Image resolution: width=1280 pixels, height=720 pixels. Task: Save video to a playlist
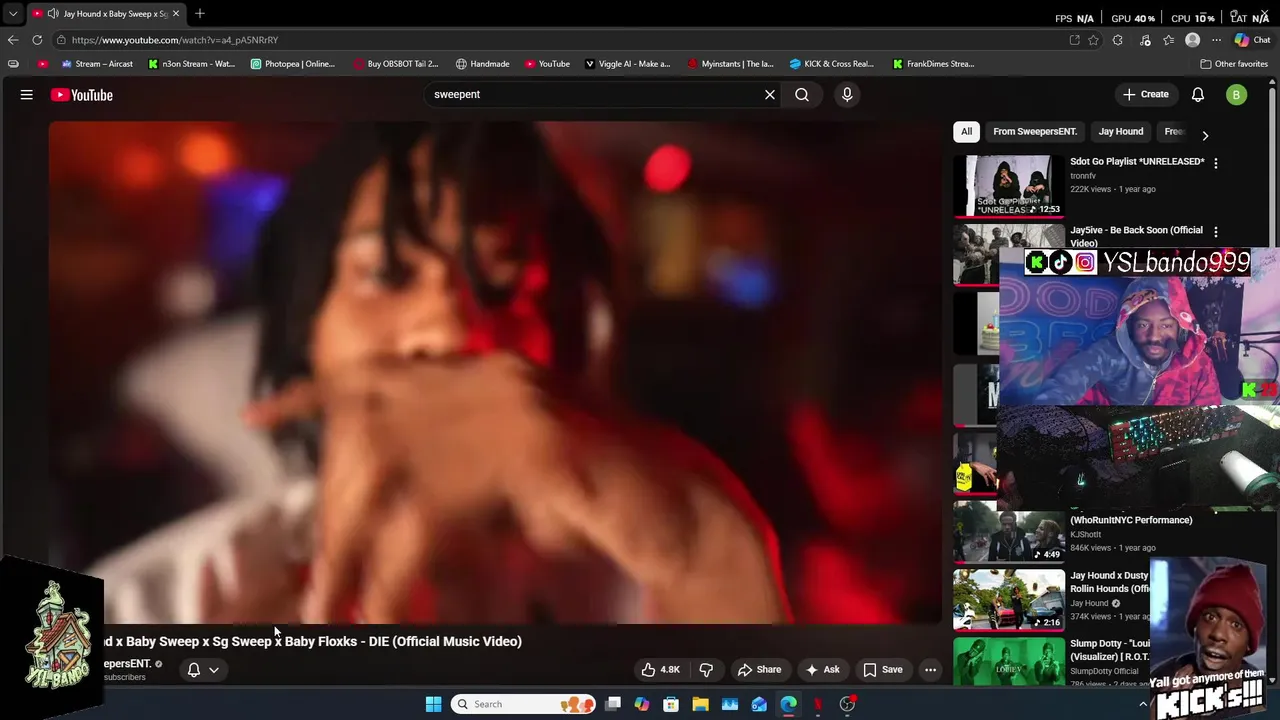[x=883, y=670]
